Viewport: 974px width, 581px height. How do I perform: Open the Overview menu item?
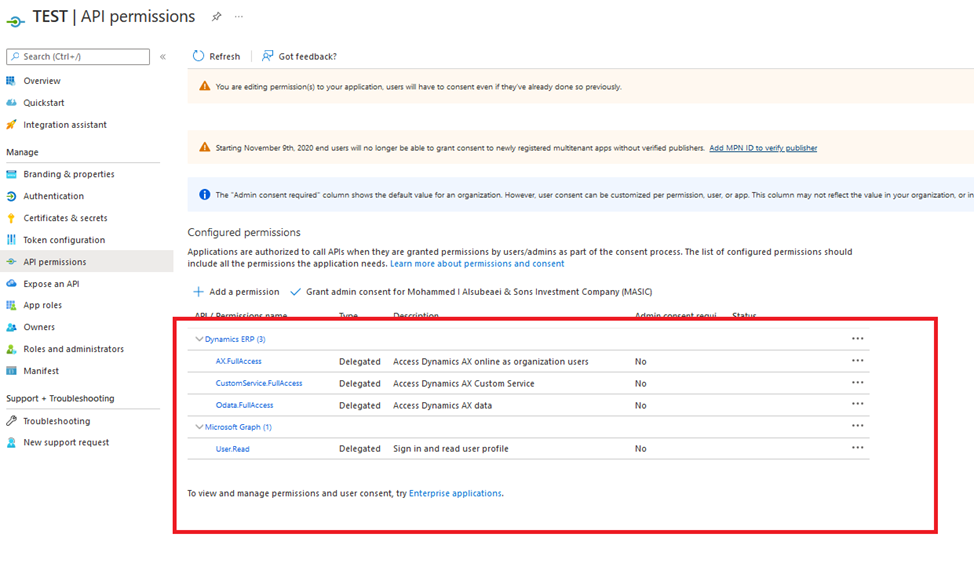pyautogui.click(x=42, y=81)
